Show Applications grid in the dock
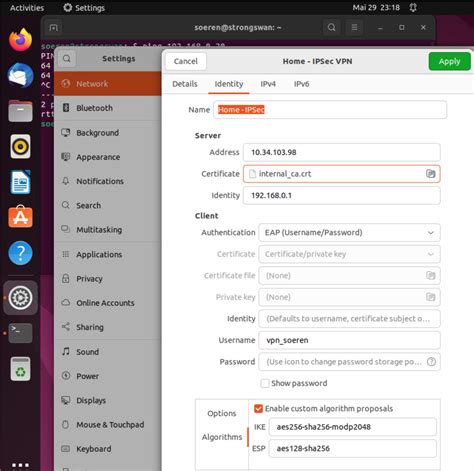474x471 pixels. 20,465
